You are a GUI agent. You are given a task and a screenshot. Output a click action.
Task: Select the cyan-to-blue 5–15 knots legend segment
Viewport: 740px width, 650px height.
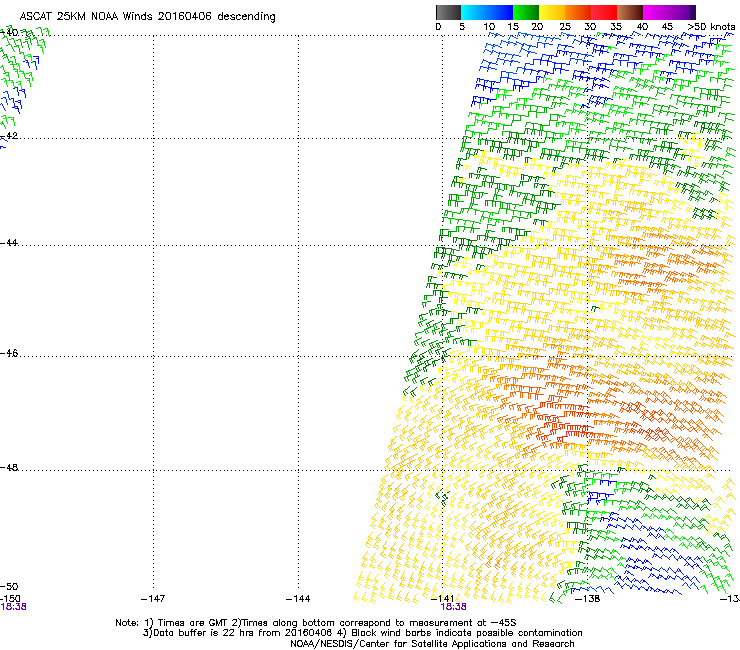487,12
